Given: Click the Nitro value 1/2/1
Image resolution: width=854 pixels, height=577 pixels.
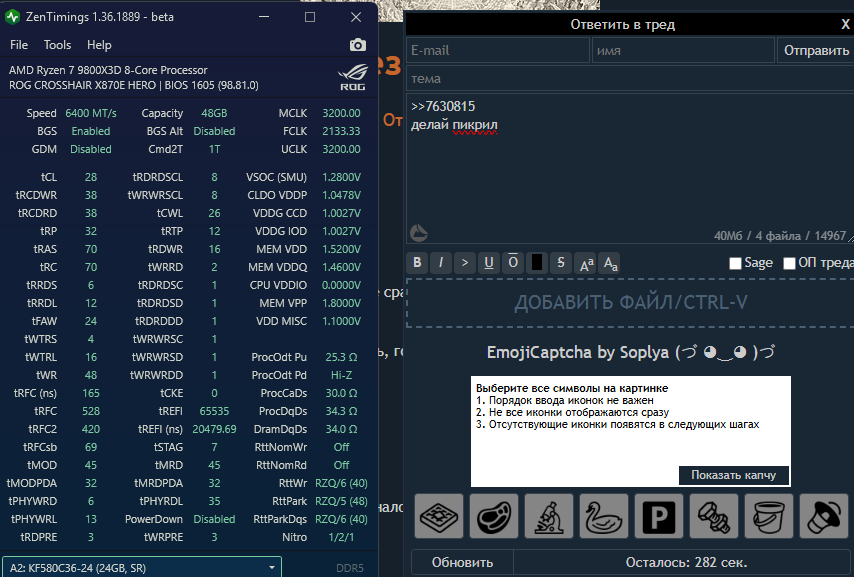Looking at the screenshot, I should click(x=341, y=537).
